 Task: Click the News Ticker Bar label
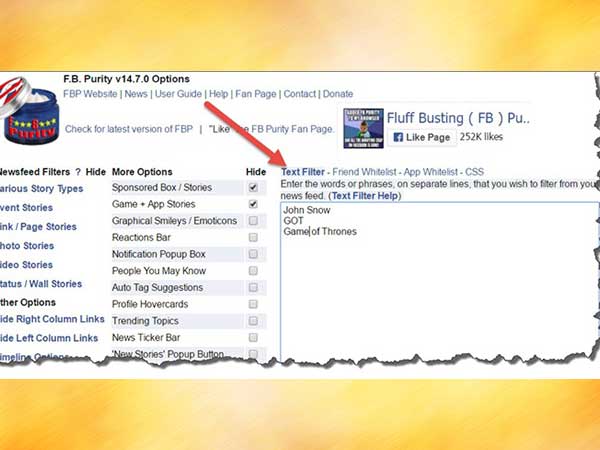146,338
